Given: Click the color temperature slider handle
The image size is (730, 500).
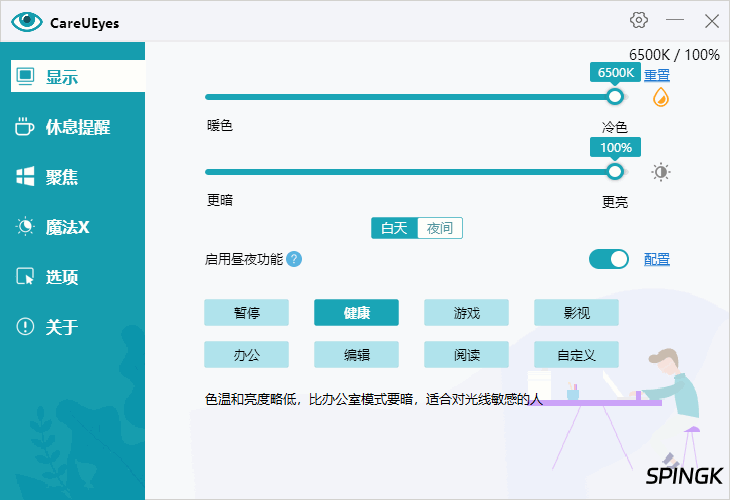Looking at the screenshot, I should click(x=615, y=97).
